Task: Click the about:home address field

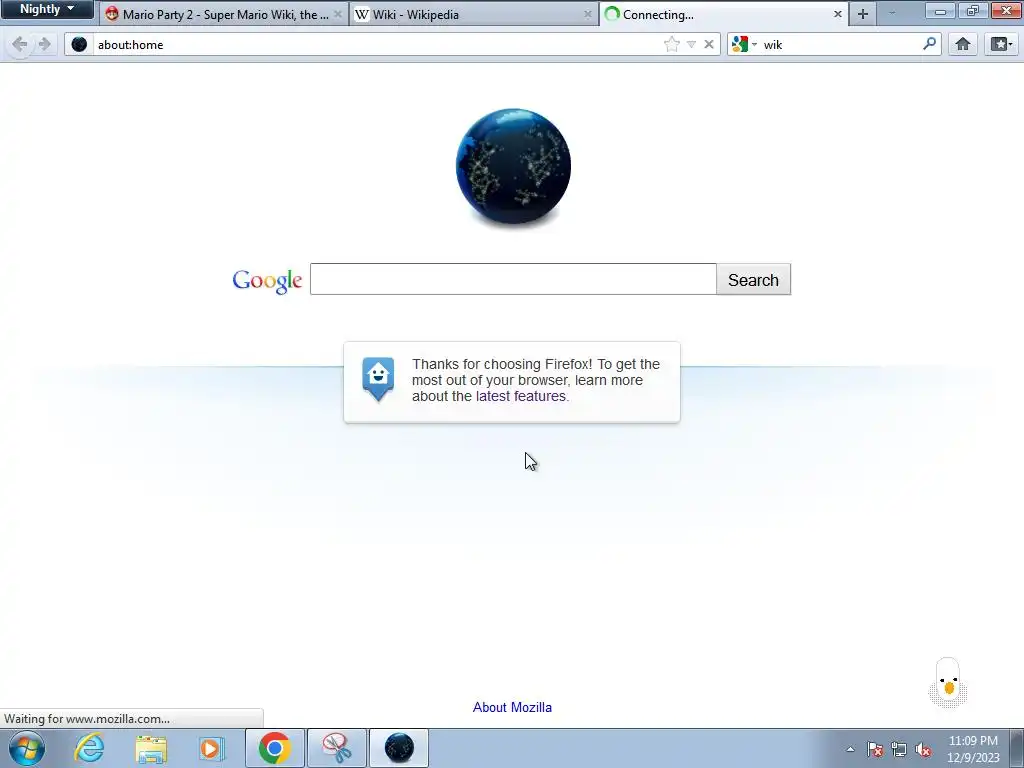Action: pyautogui.click(x=376, y=44)
